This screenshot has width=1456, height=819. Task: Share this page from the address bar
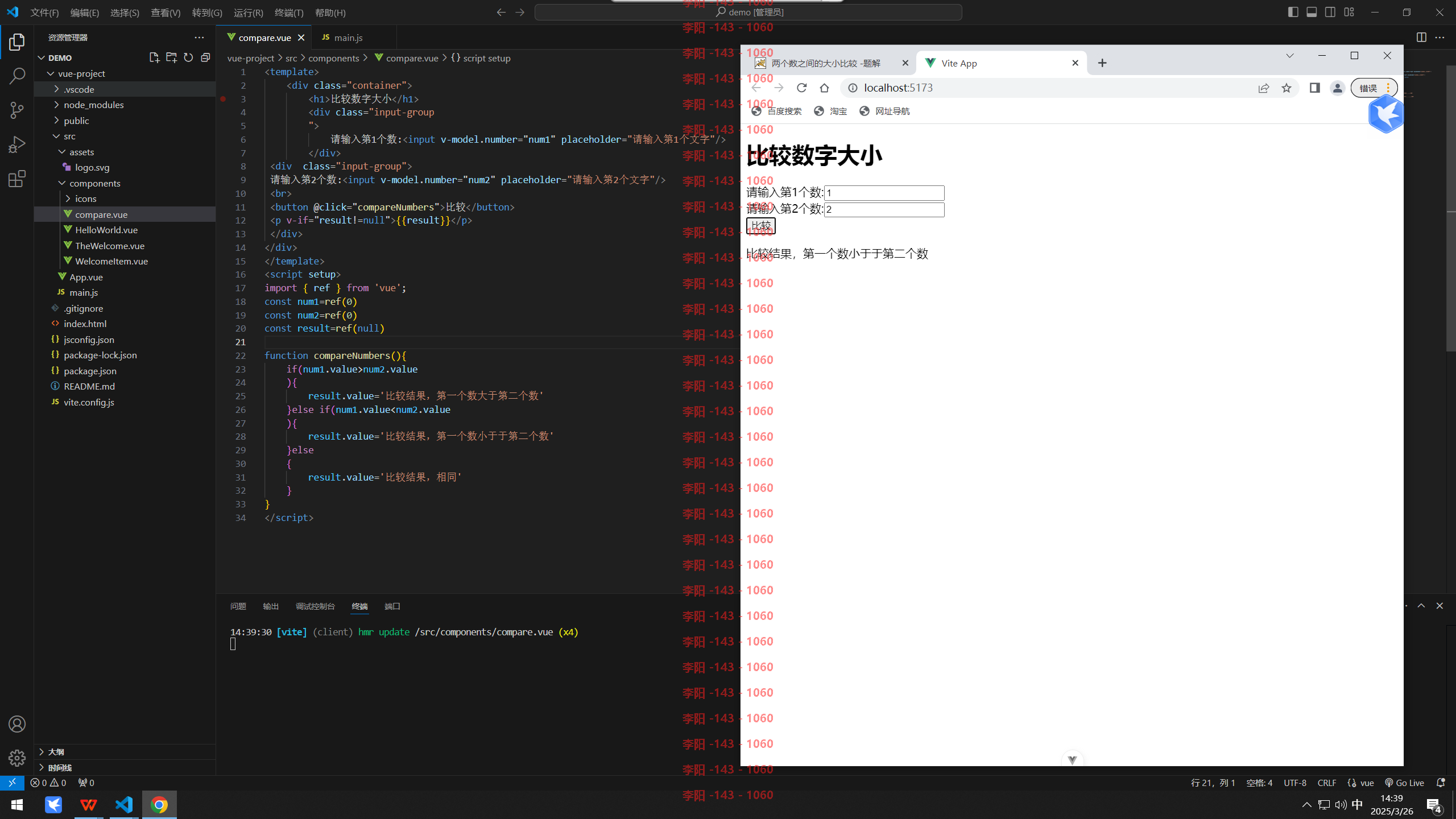(1264, 88)
